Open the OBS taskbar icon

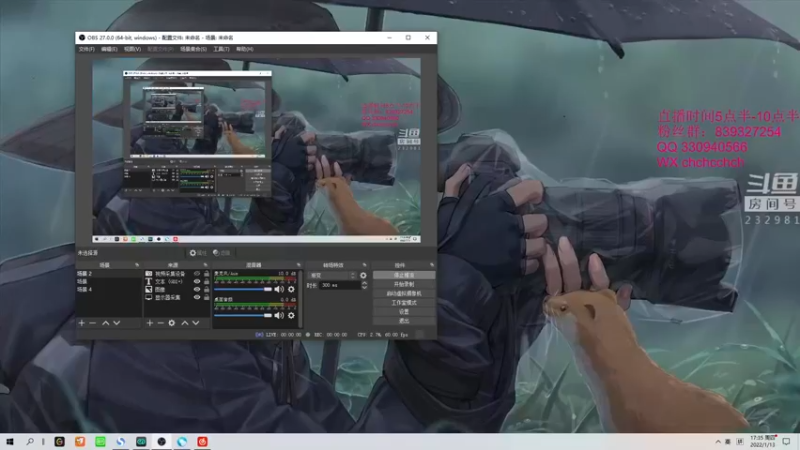[162, 441]
